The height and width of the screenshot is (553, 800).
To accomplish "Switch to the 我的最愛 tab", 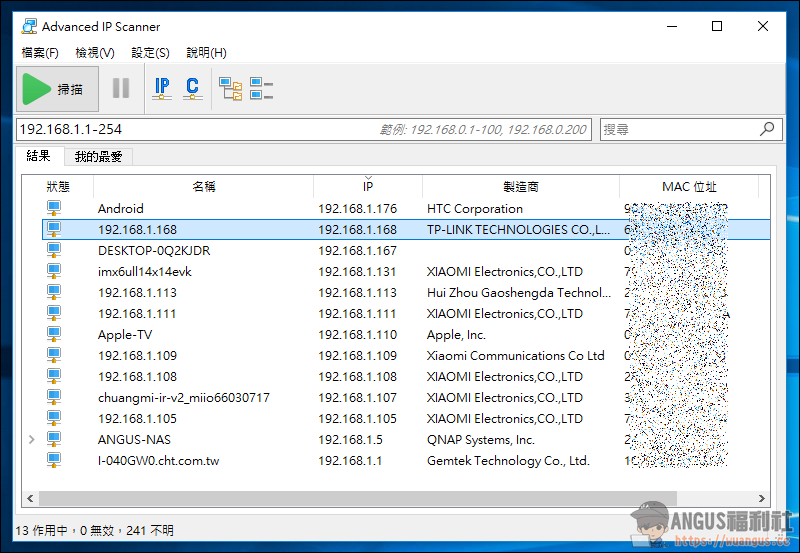I will coord(98,157).
